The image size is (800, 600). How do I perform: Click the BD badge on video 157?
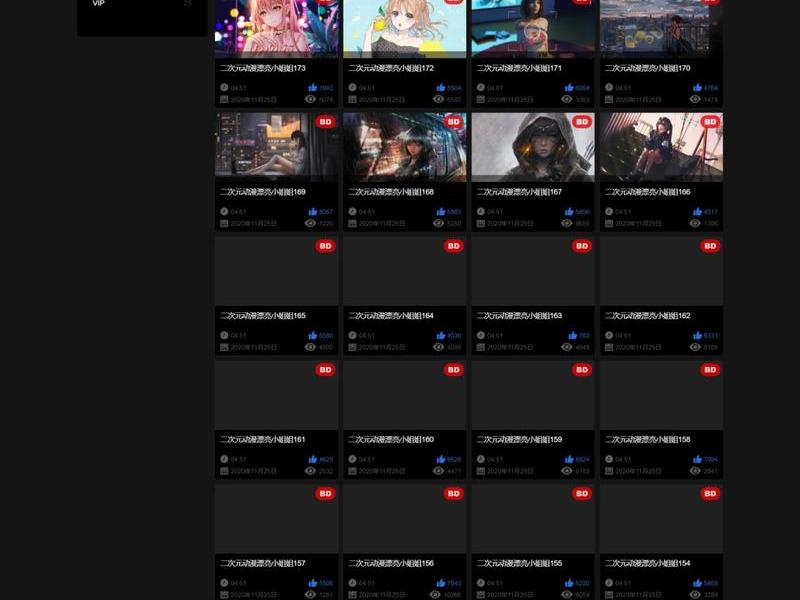[x=326, y=493]
